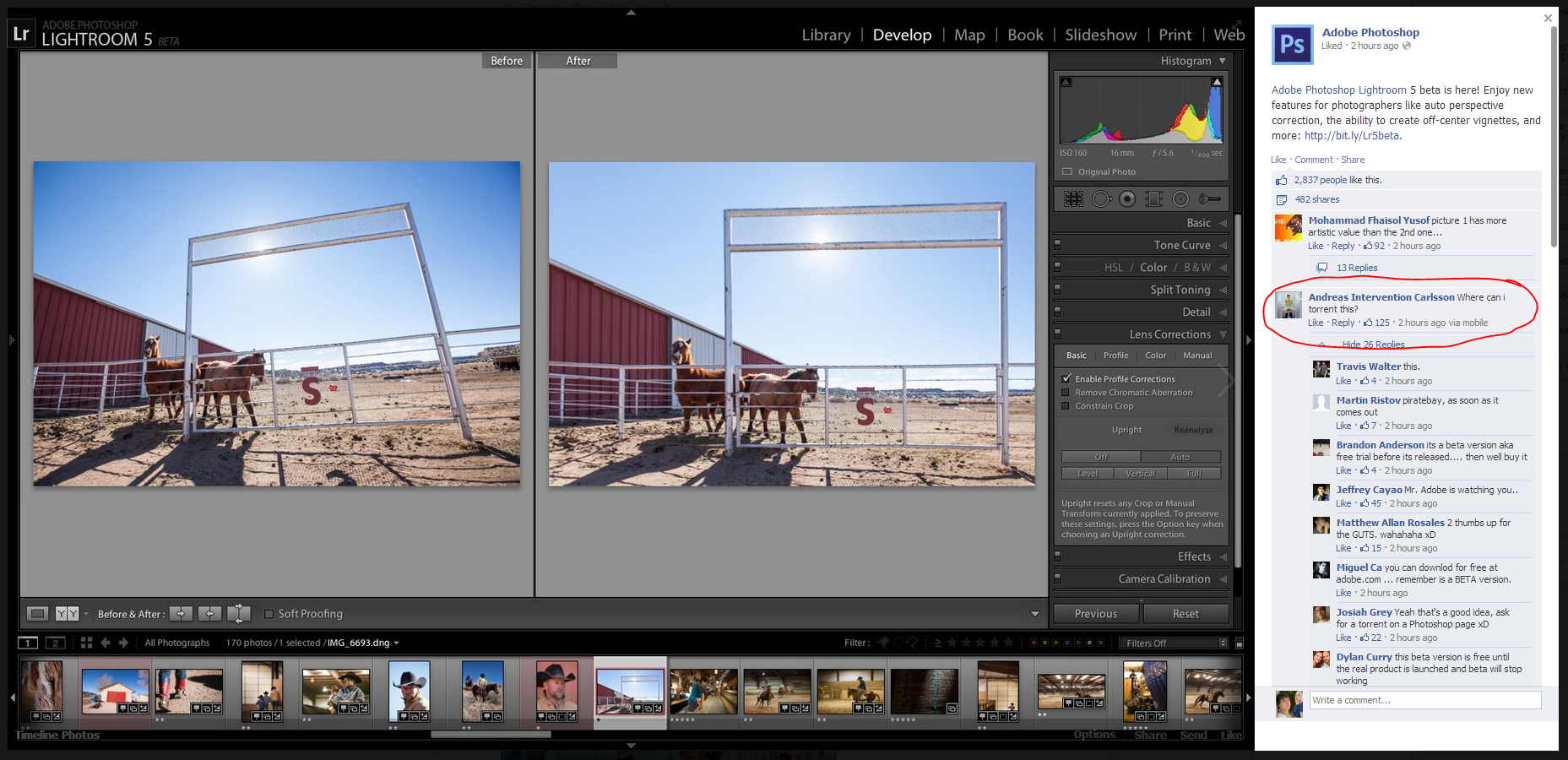Collapse the Histogram panel
This screenshot has height=760, width=1568.
(1222, 61)
